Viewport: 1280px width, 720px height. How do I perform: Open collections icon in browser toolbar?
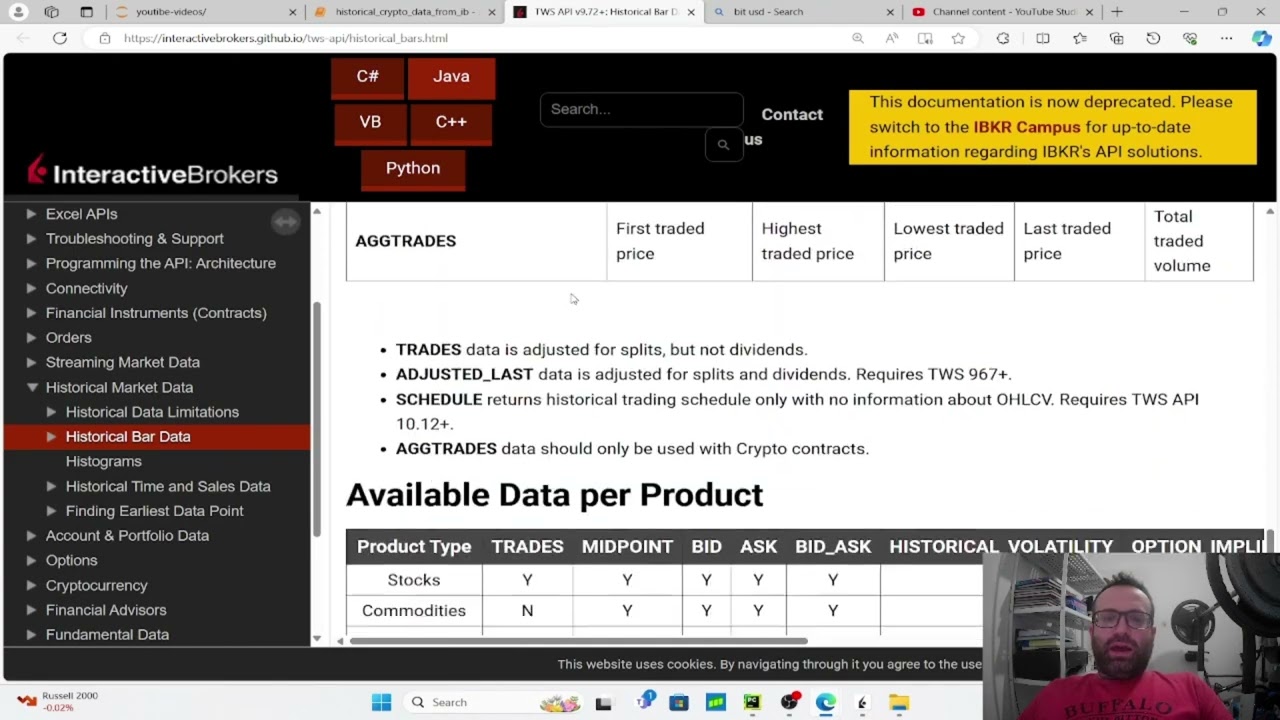1116,38
